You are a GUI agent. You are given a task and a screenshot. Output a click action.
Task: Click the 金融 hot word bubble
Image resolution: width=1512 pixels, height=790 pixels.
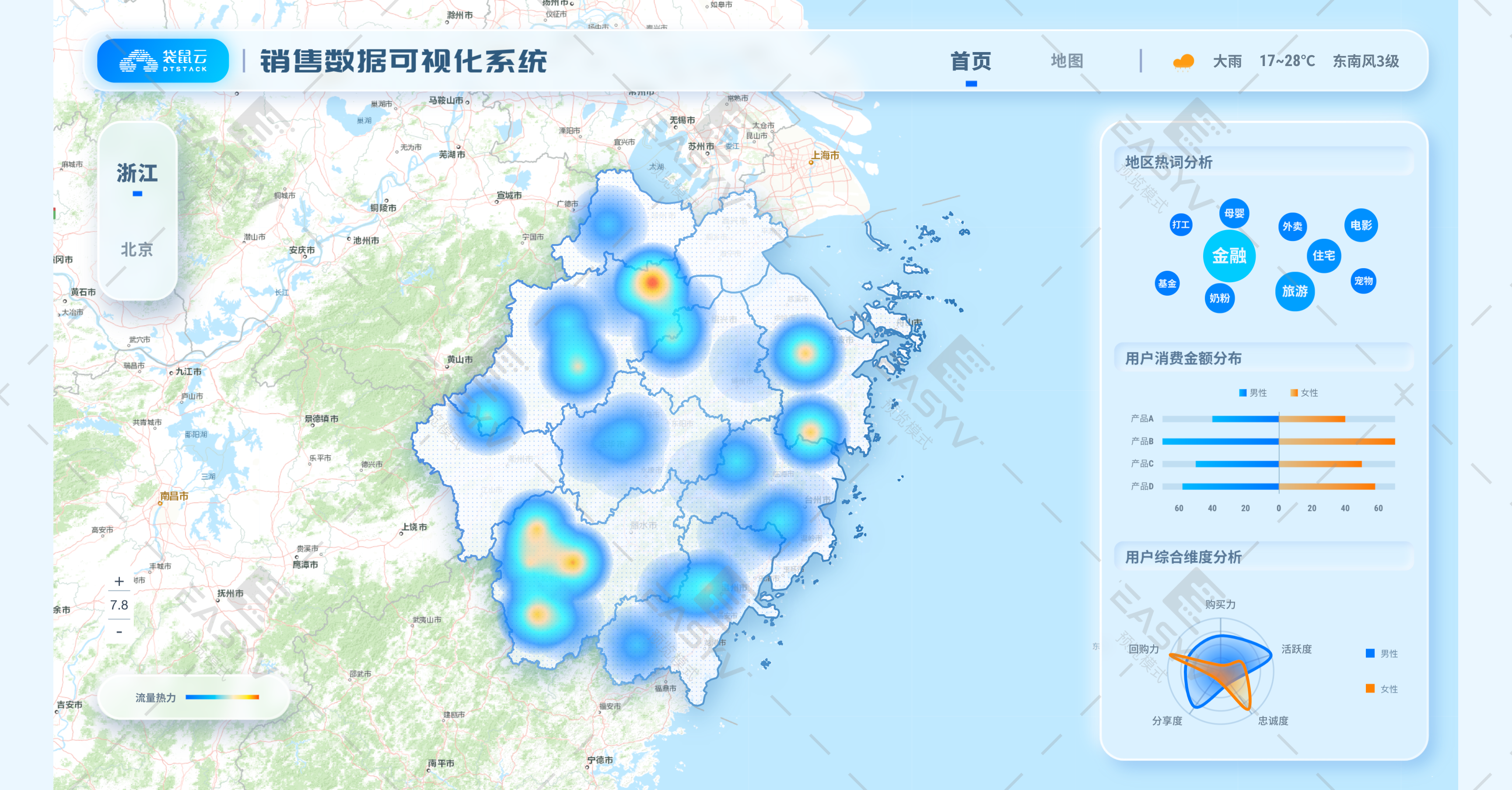click(x=1229, y=256)
